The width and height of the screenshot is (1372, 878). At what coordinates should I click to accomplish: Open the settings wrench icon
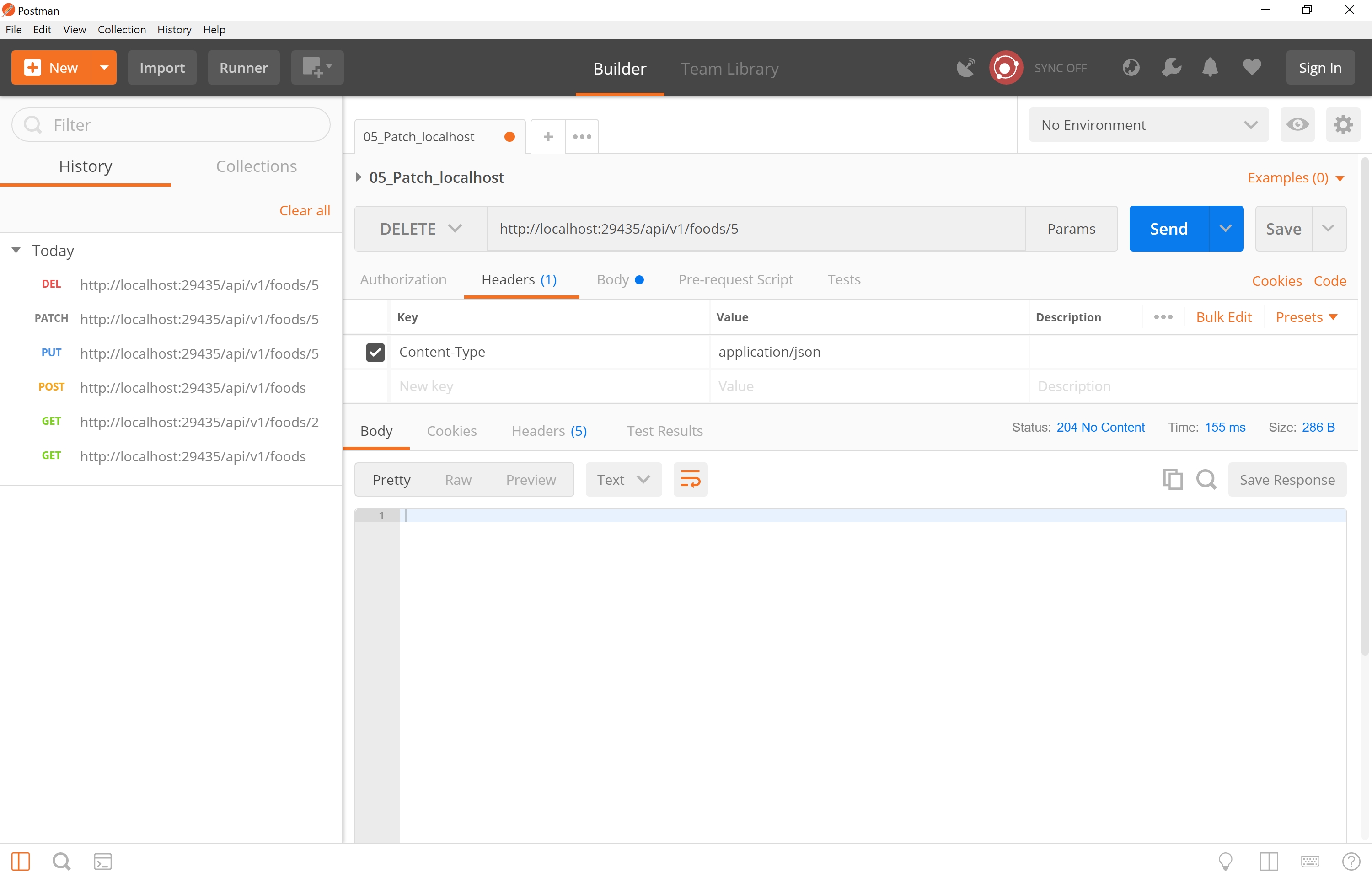[1171, 68]
